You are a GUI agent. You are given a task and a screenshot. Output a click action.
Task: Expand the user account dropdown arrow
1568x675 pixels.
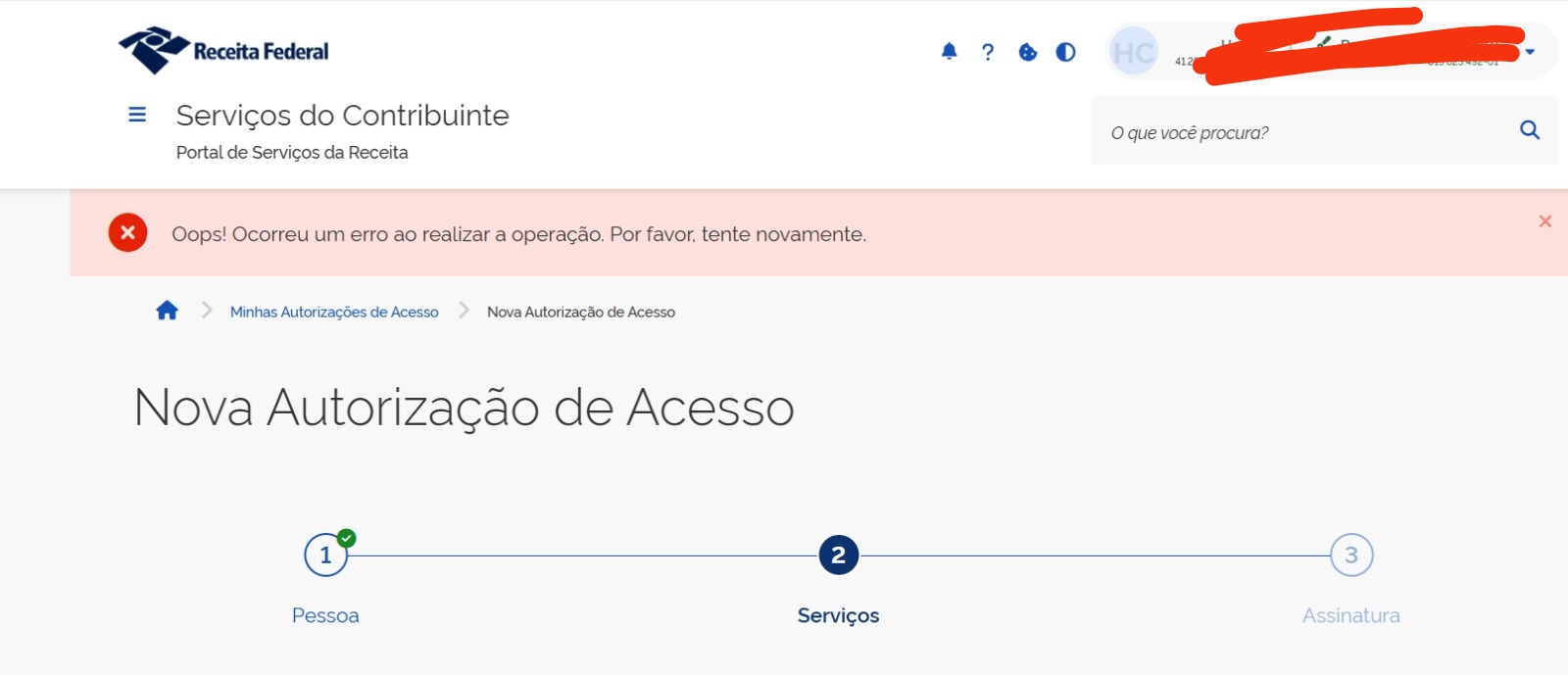pos(1530,52)
